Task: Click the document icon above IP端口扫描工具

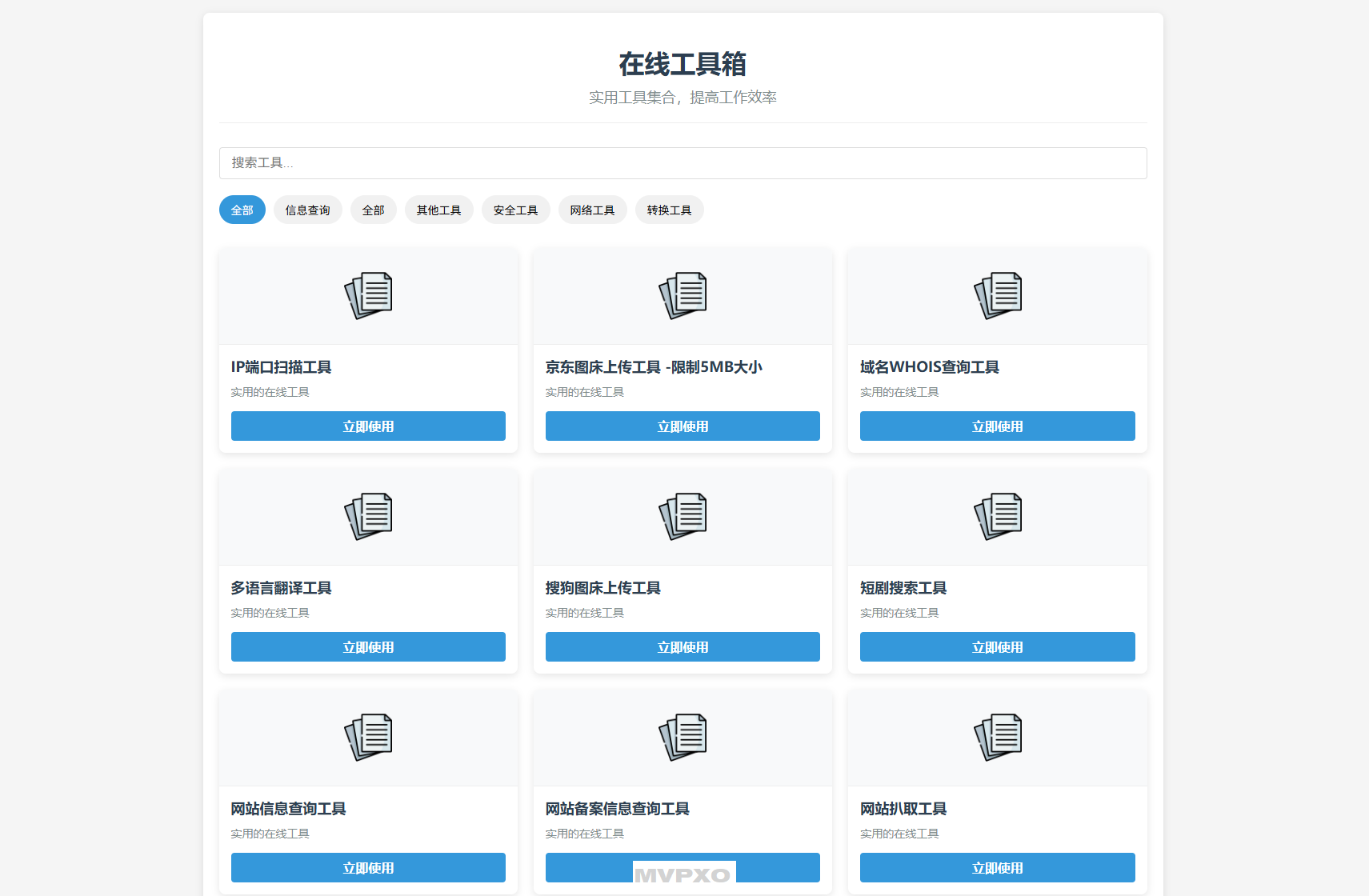Action: pyautogui.click(x=368, y=295)
